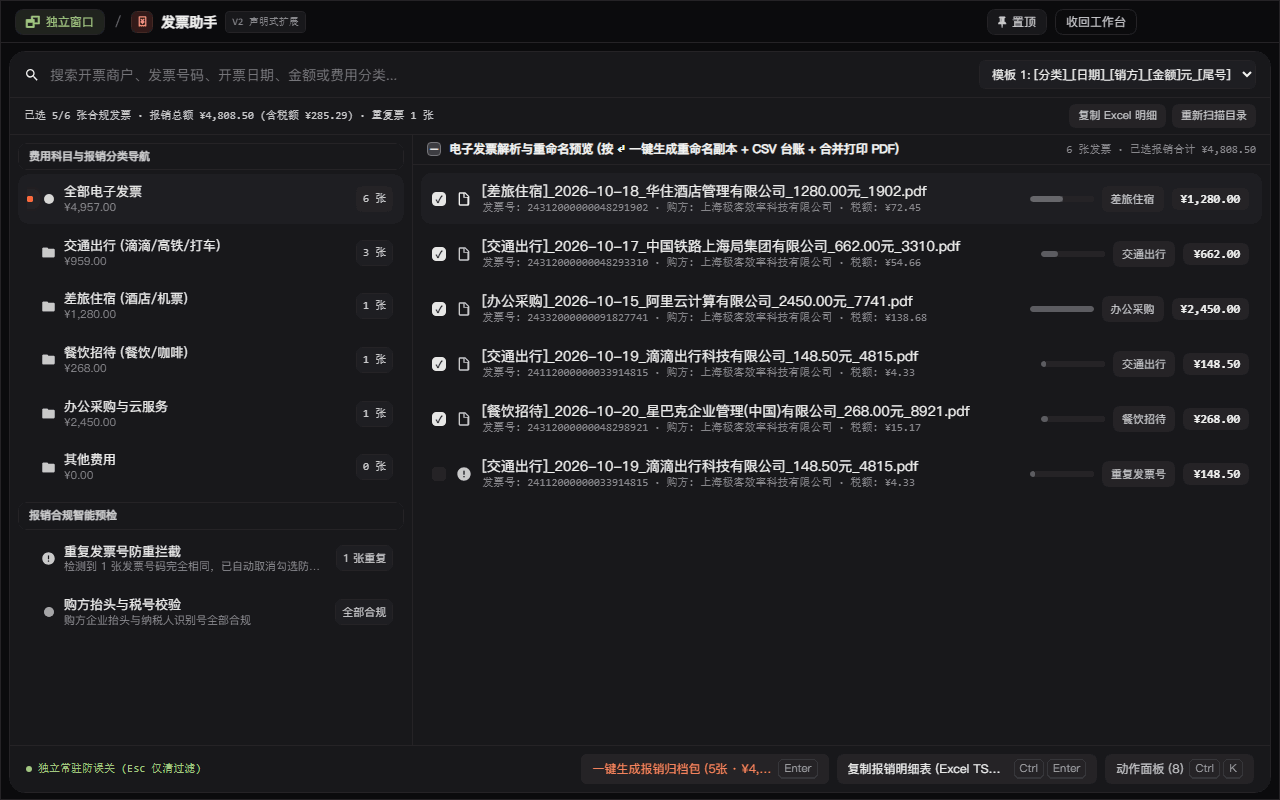Click the 餐饮招待 tag on 星巴克 row
The image size is (1280, 800).
[x=1144, y=419]
